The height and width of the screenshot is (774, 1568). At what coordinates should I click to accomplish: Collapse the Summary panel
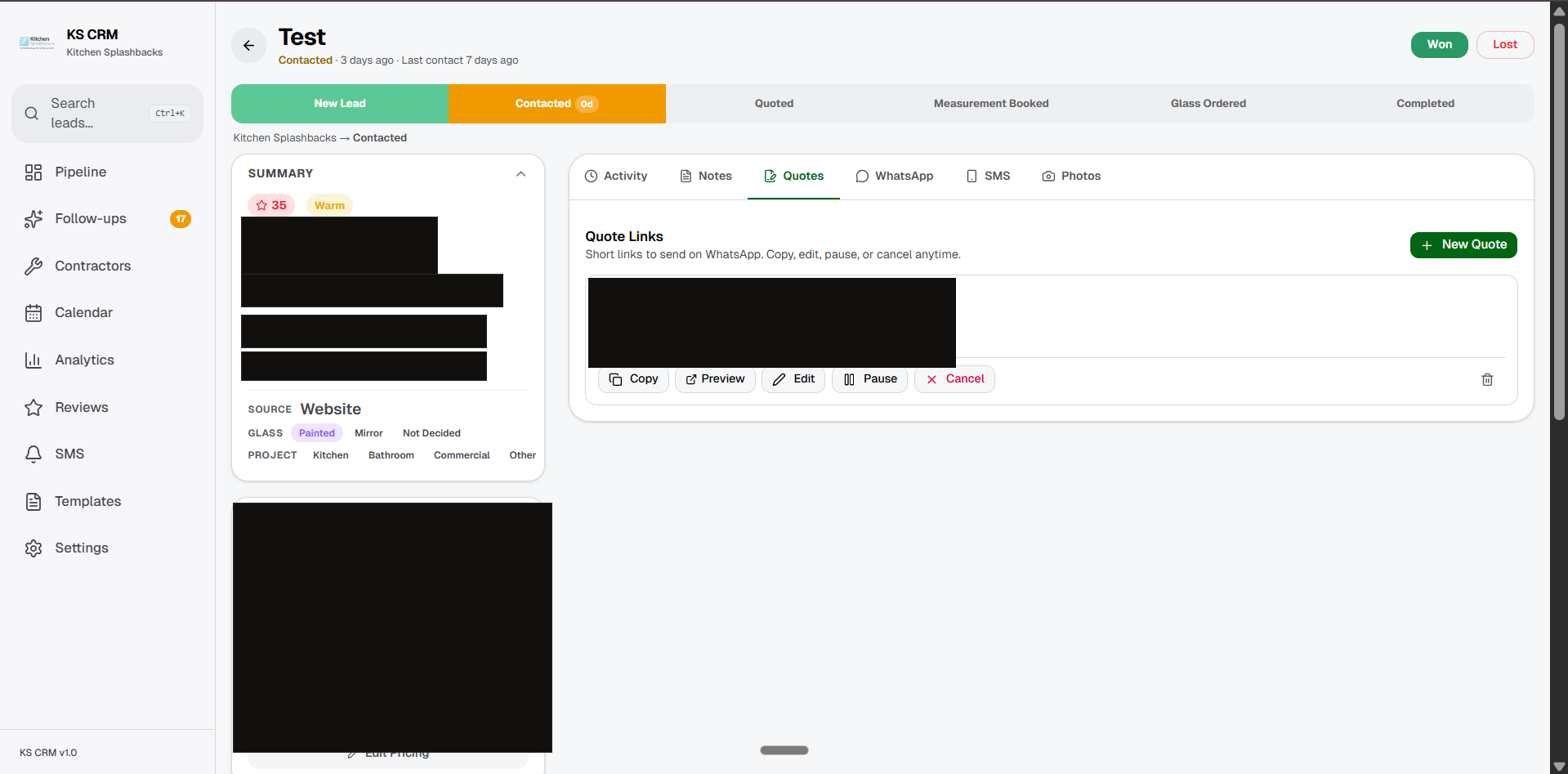[x=520, y=173]
